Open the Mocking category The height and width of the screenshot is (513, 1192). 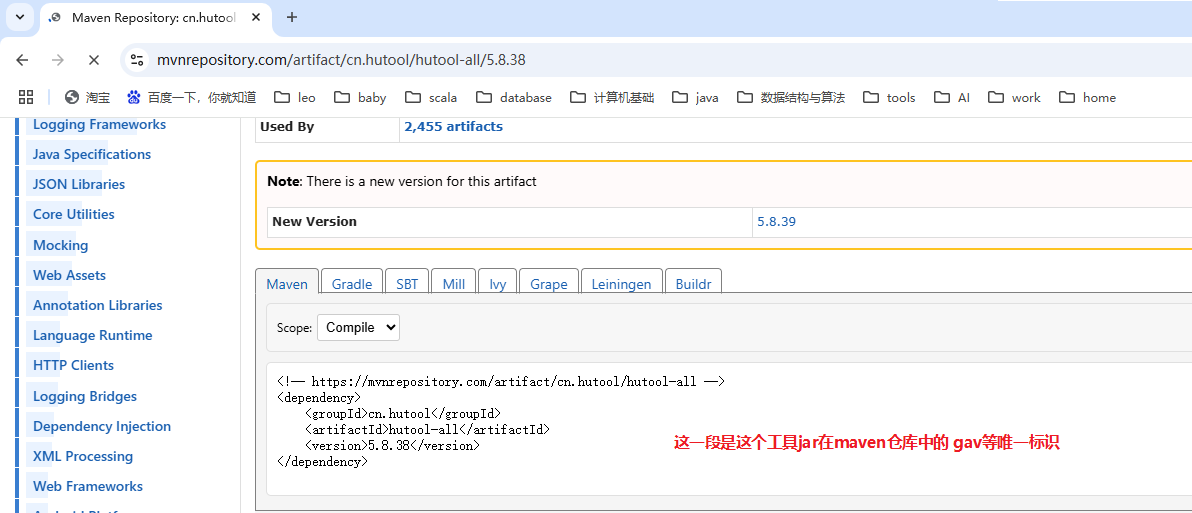point(61,245)
